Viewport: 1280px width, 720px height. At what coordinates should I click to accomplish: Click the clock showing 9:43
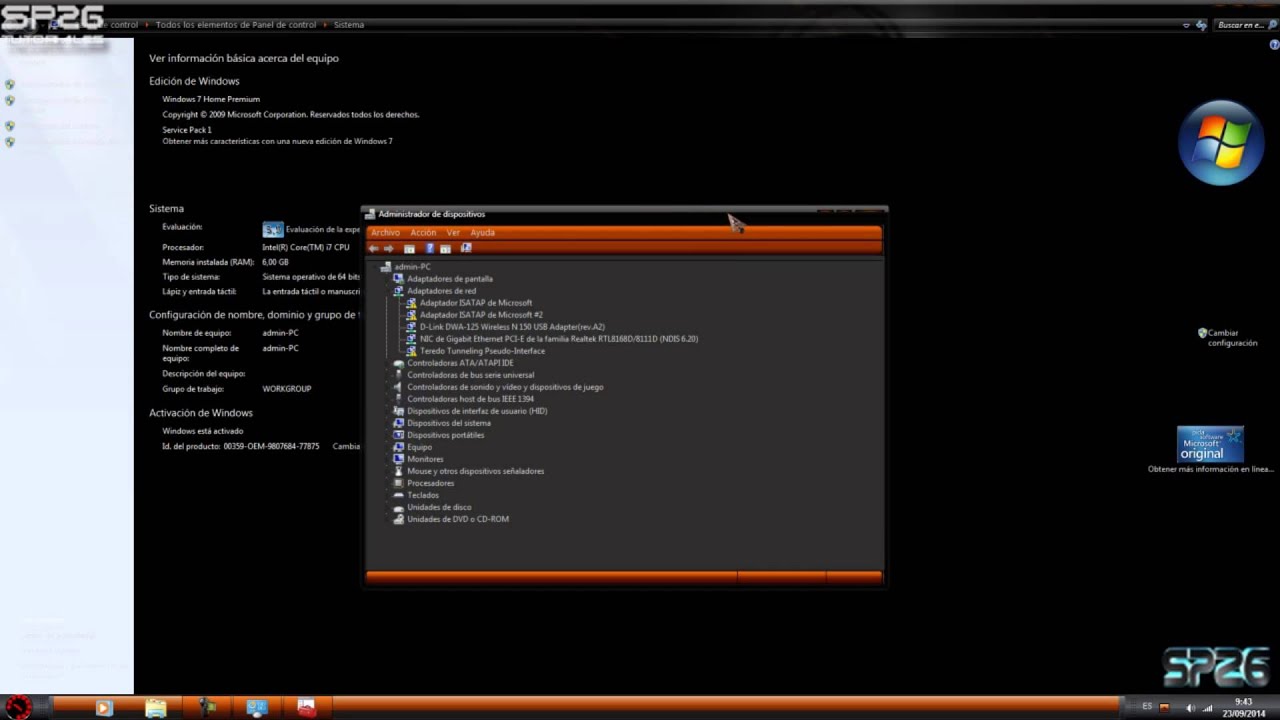pos(1244,702)
